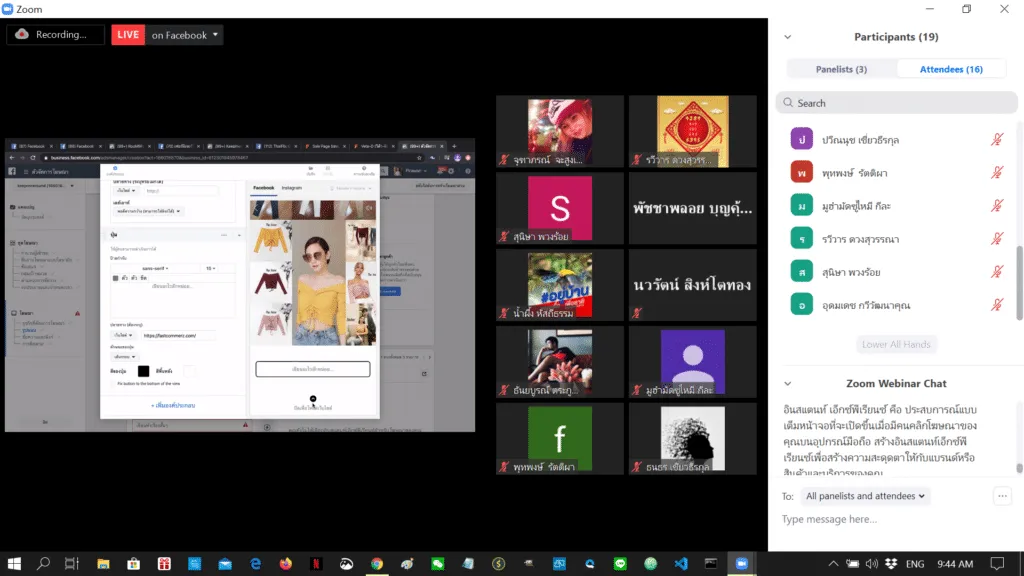Image resolution: width=1024 pixels, height=576 pixels.
Task: Switch to the Attendees (16) tab
Action: [951, 69]
